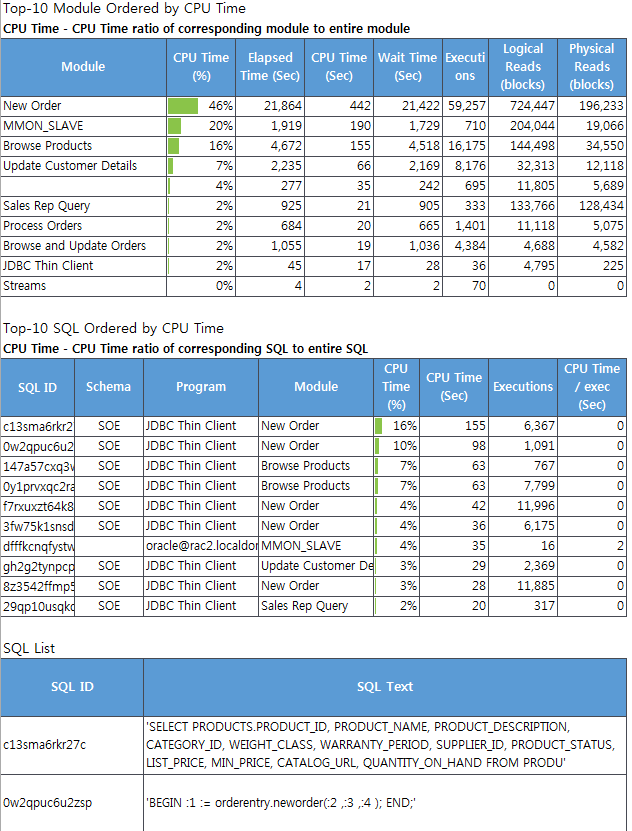Click logical reads value 724,447

[x=532, y=106]
